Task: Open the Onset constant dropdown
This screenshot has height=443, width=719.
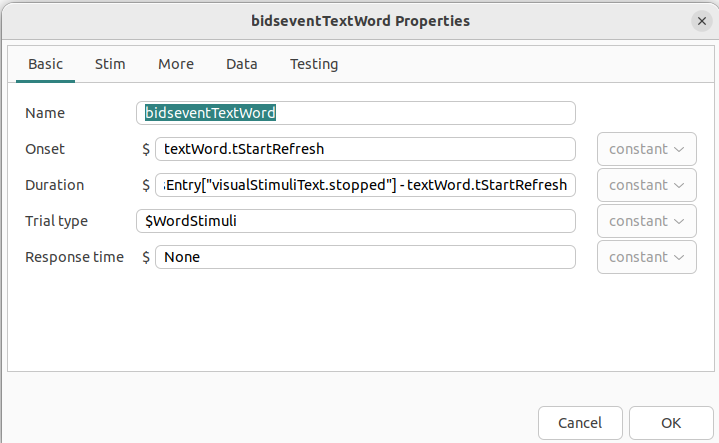Action: point(647,149)
